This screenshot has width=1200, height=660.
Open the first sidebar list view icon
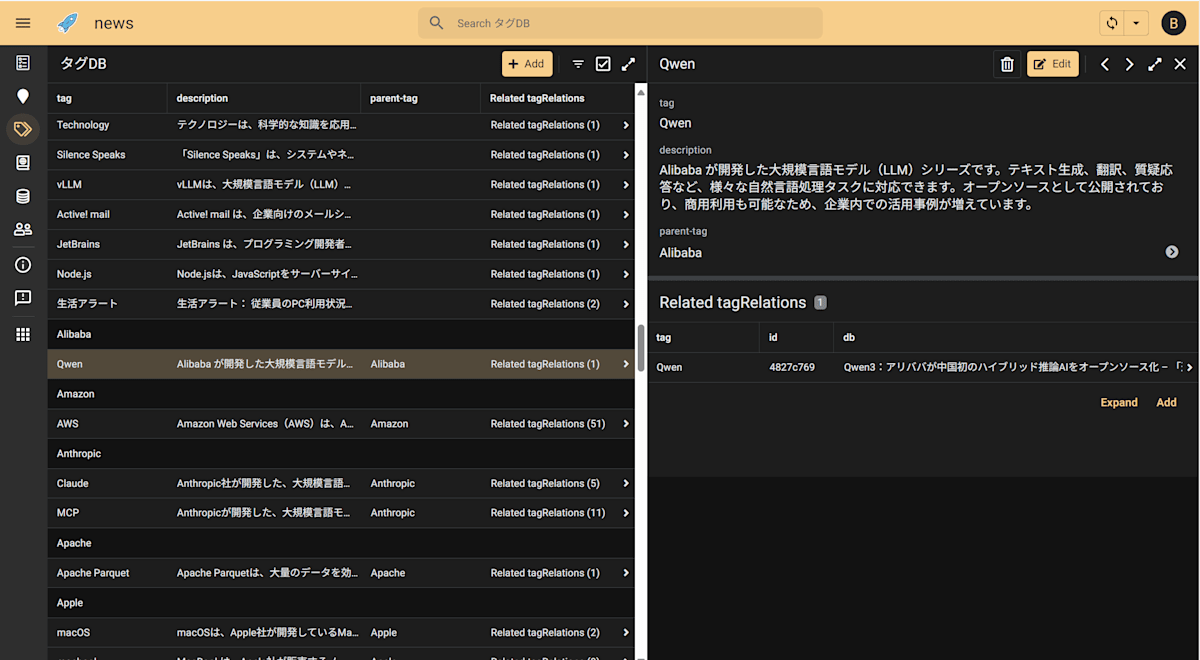pyautogui.click(x=23, y=63)
